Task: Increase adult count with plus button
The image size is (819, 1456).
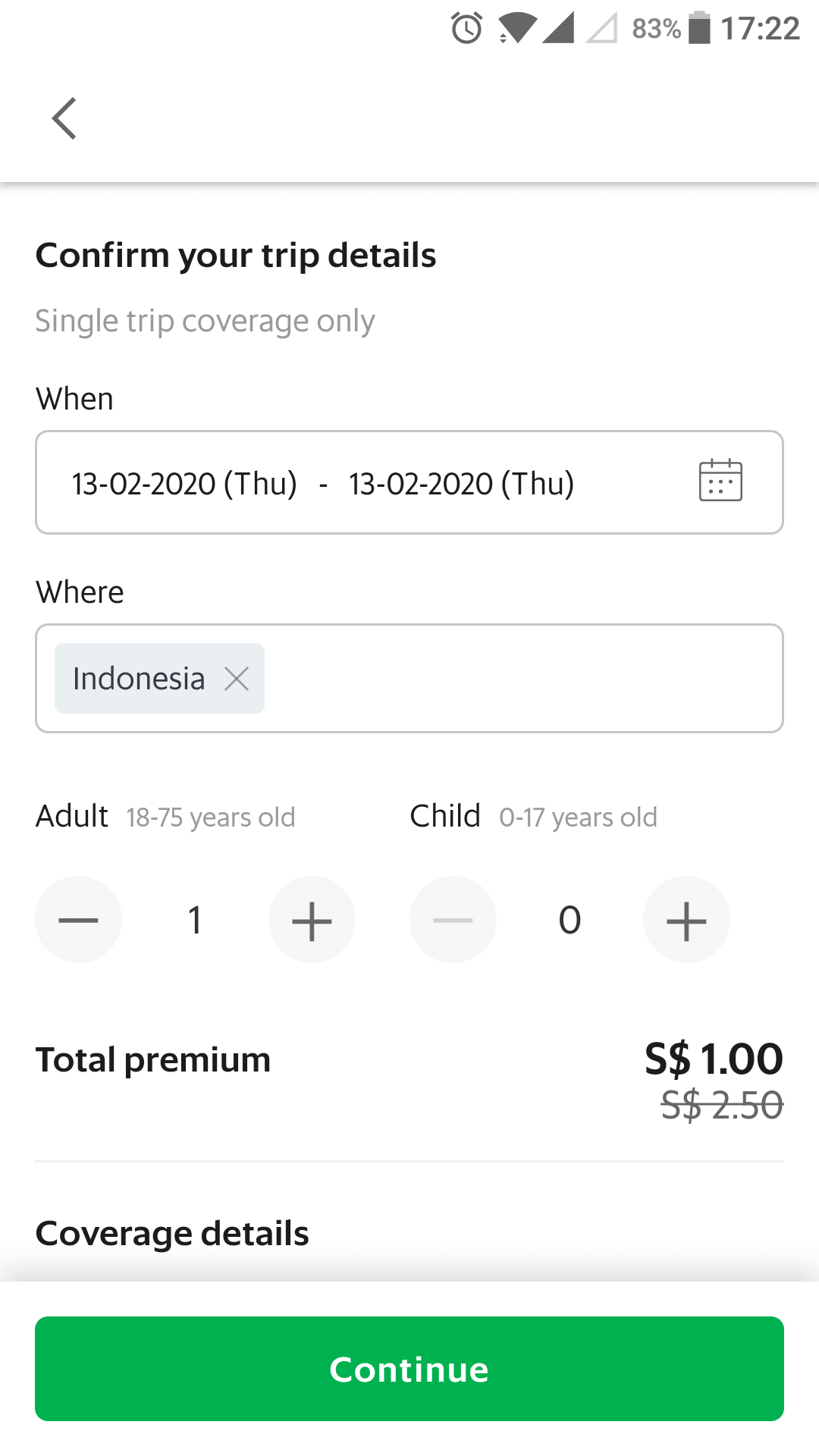Action: (312, 920)
